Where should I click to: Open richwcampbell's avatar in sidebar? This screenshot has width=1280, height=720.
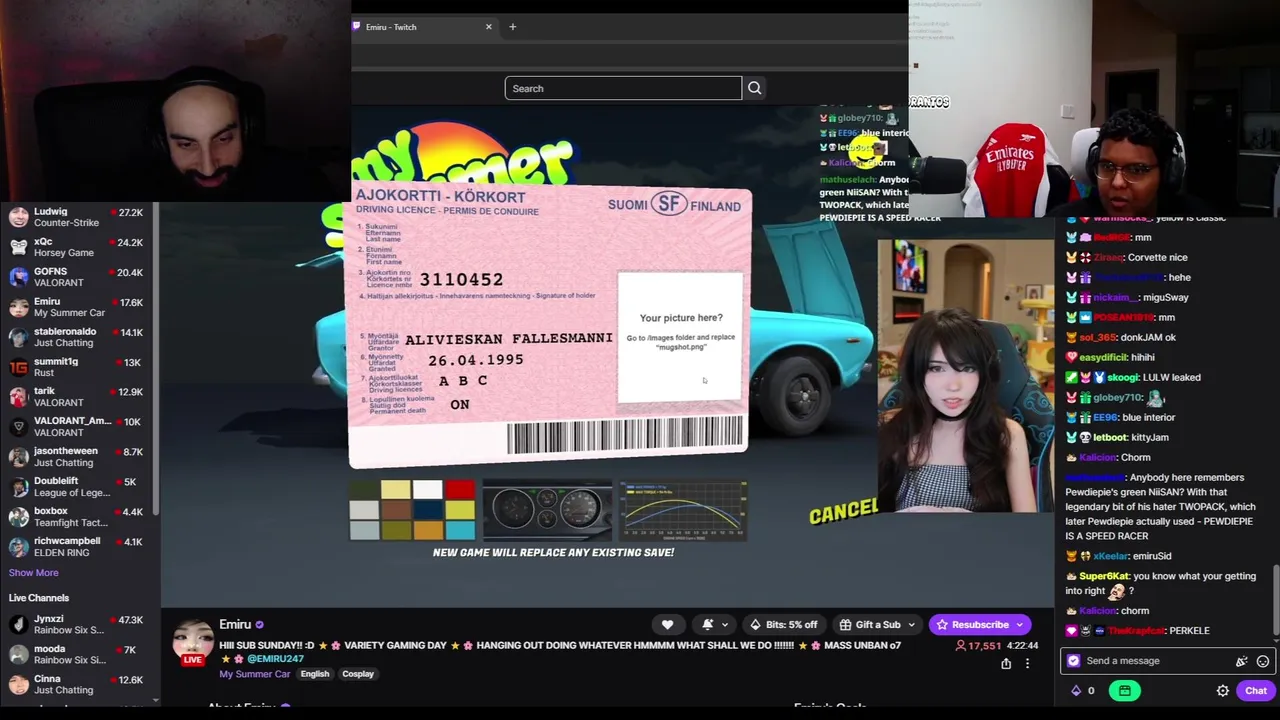[18, 546]
